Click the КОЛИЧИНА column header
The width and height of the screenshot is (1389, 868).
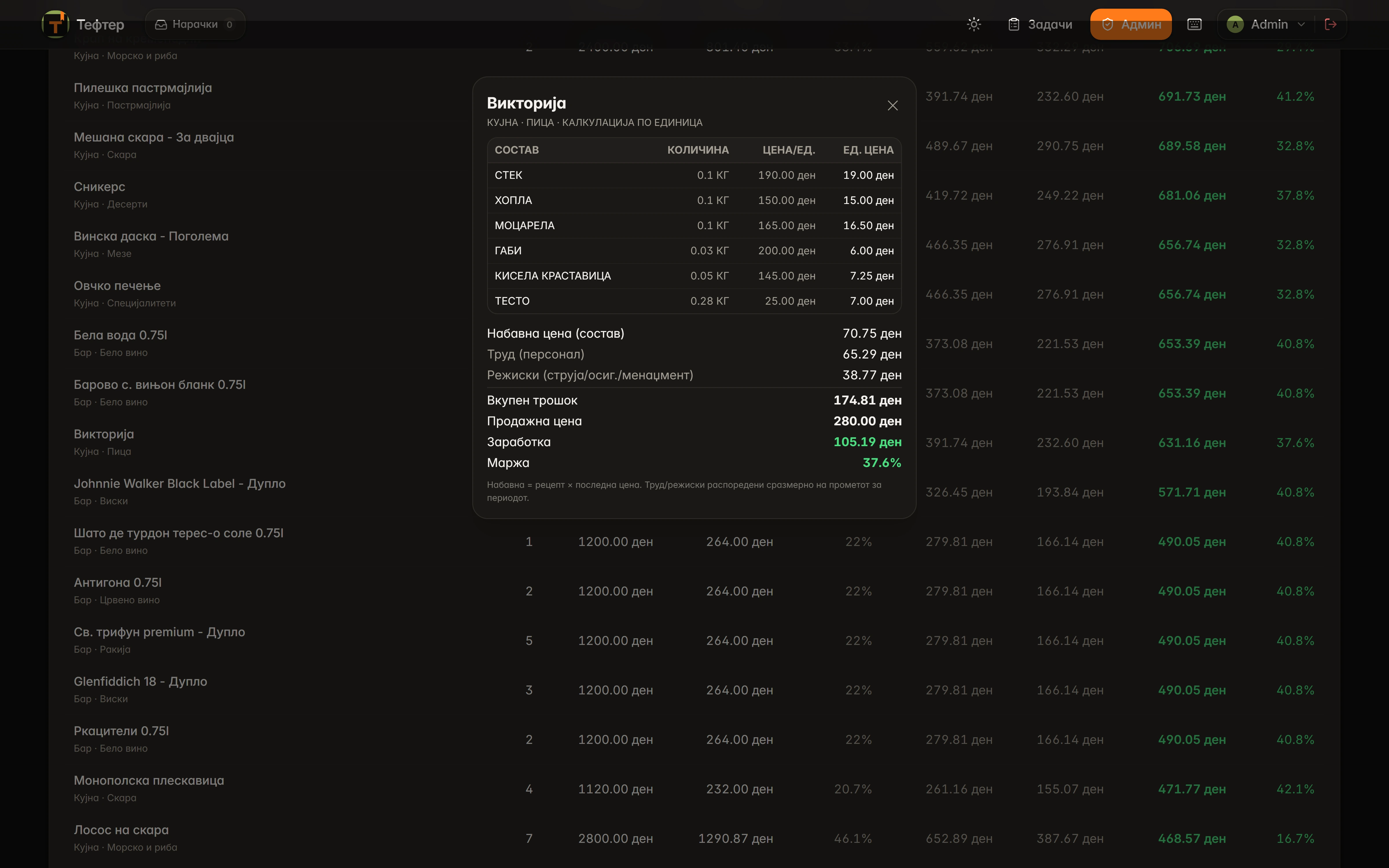[x=698, y=150]
